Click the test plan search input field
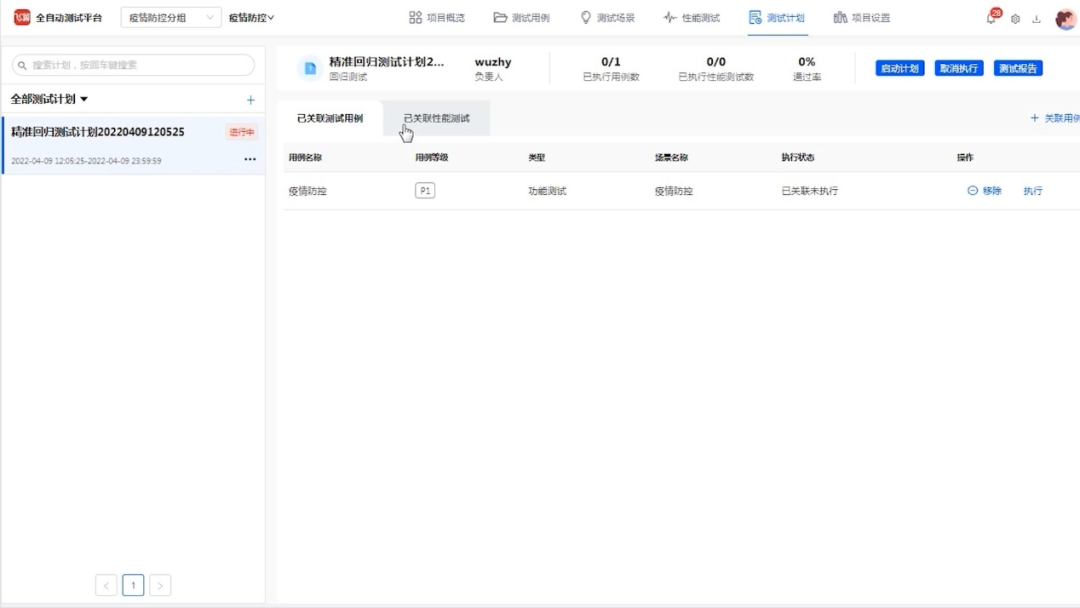Viewport: 1080px width, 608px height. click(x=130, y=65)
